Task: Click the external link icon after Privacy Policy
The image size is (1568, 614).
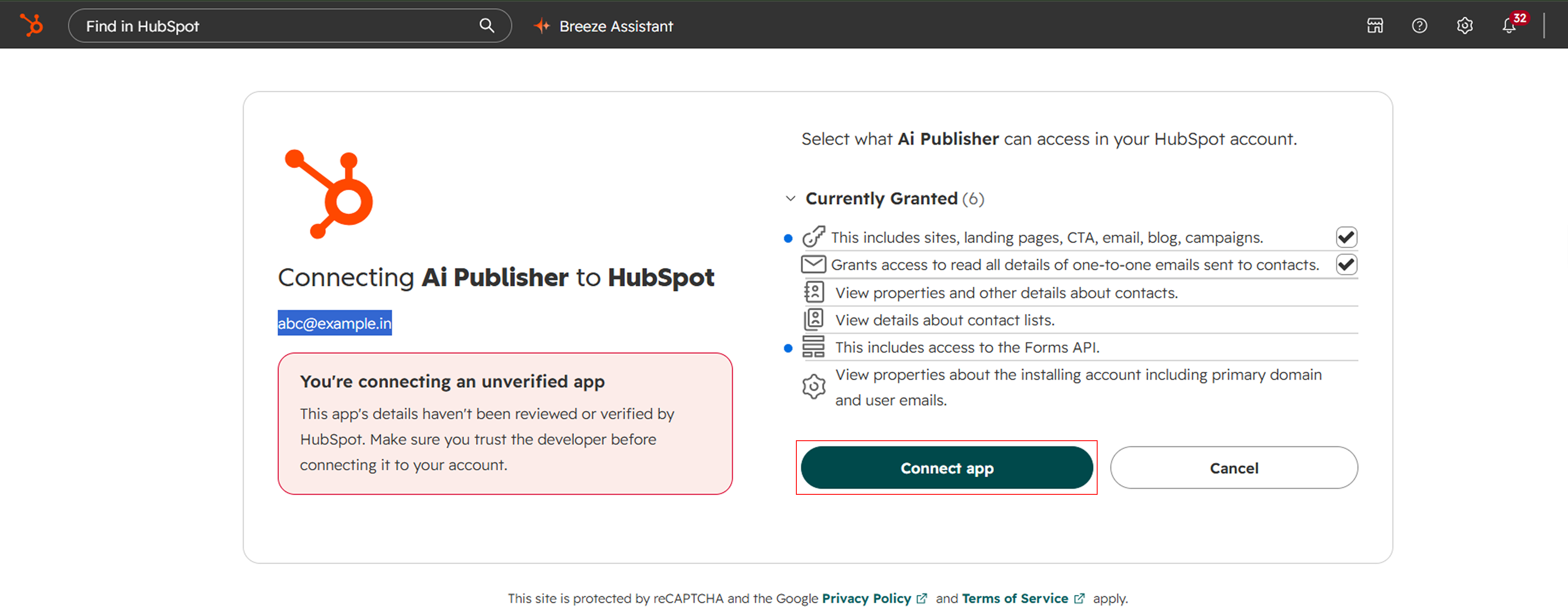Action: (922, 598)
